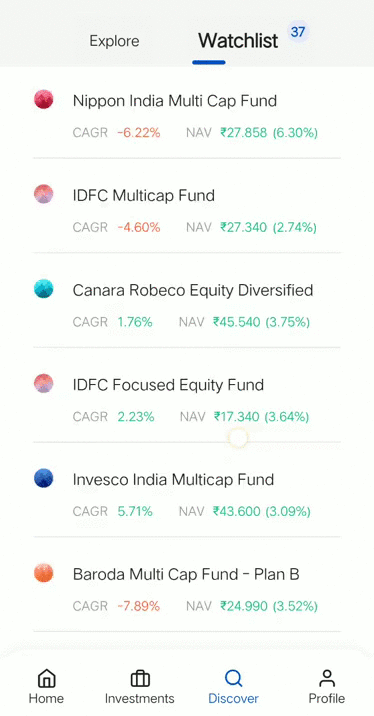Open the Investments briefcase icon
The height and width of the screenshot is (716, 374).
[x=140, y=679]
